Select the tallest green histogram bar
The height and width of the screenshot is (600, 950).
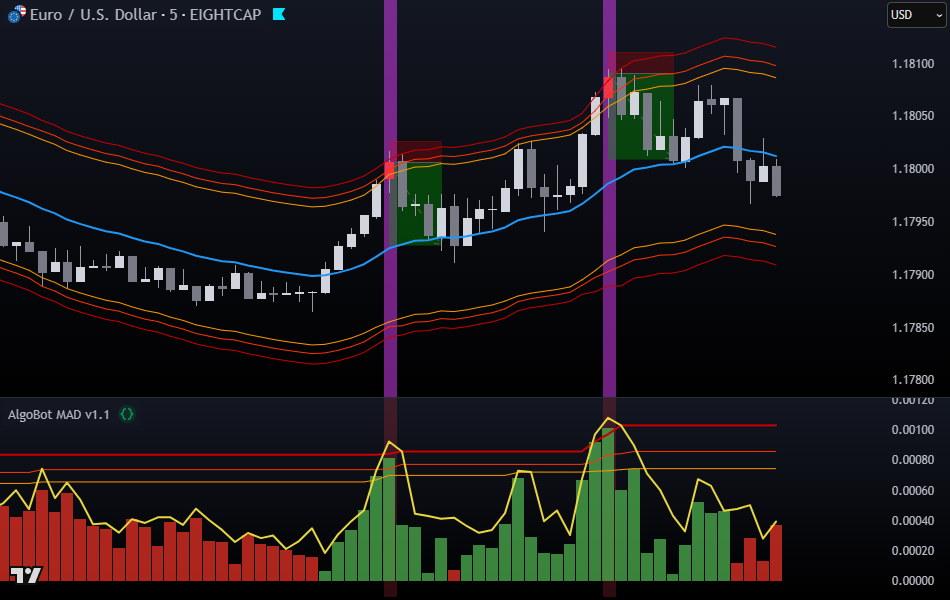click(608, 505)
